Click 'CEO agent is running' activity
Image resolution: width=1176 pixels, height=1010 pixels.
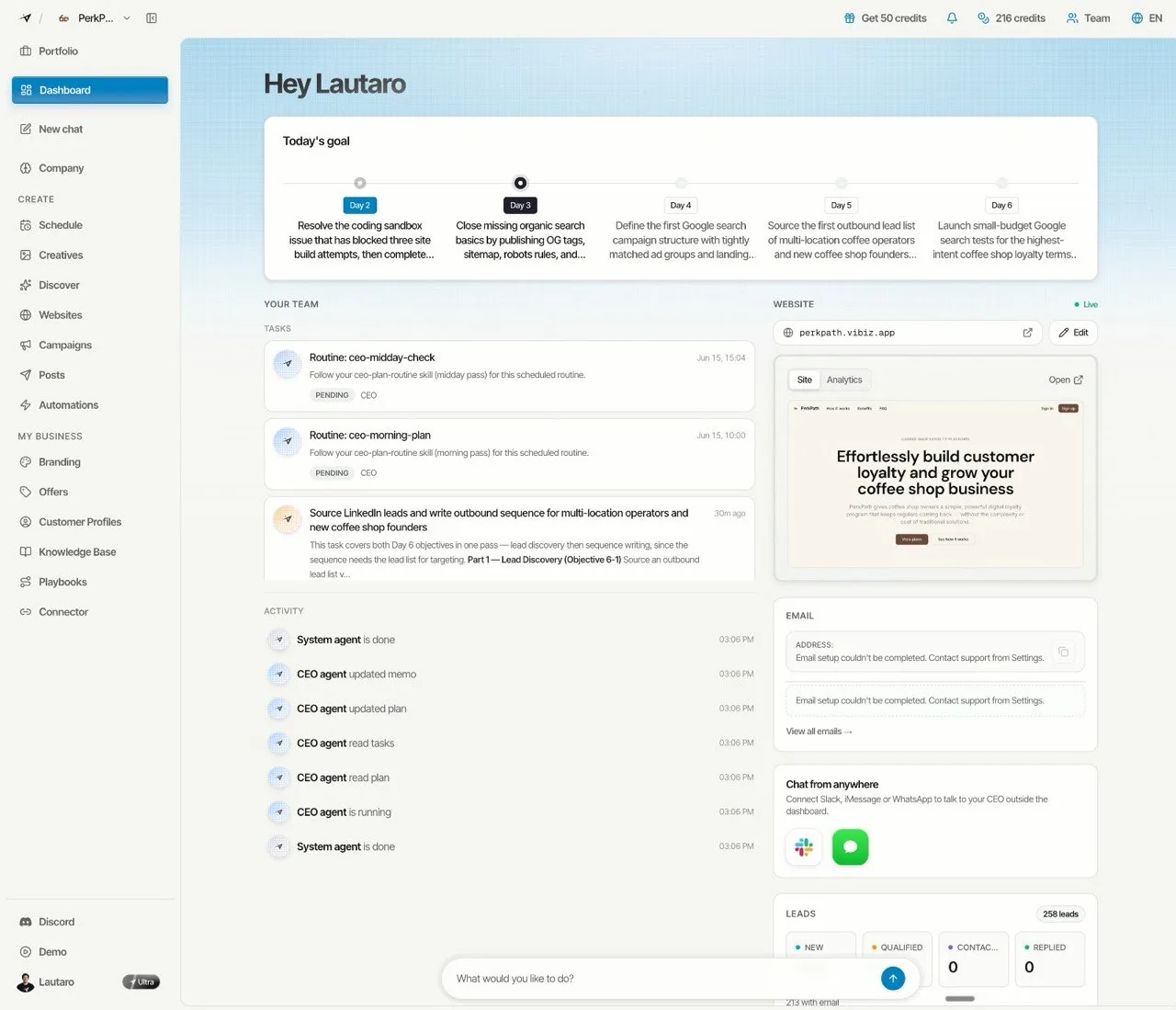click(x=510, y=812)
